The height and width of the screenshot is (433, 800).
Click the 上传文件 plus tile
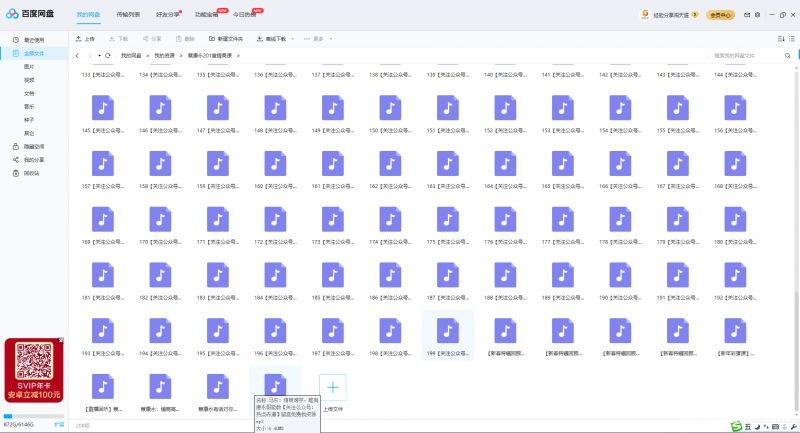[333, 388]
